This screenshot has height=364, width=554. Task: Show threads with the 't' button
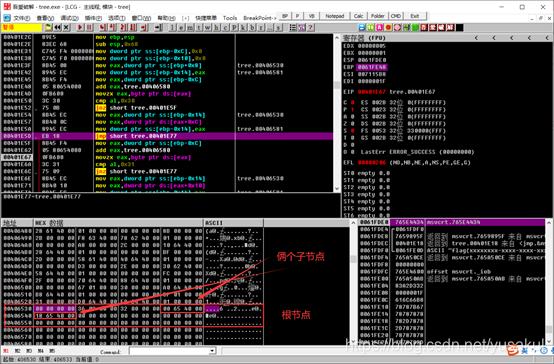(199, 28)
